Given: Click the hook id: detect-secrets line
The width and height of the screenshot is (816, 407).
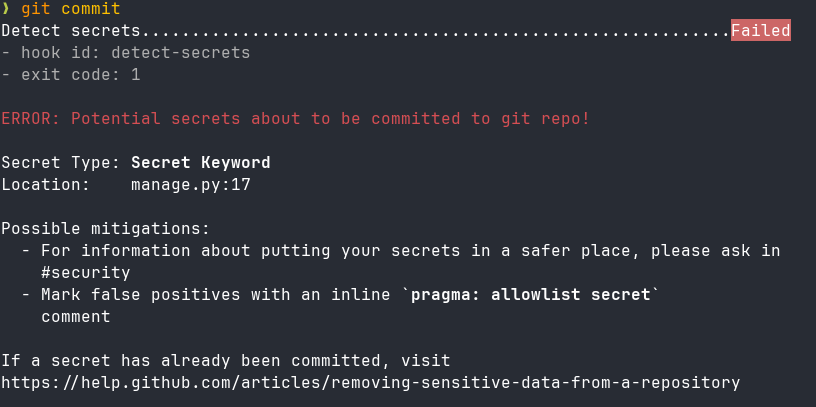Looking at the screenshot, I should click(x=125, y=53).
